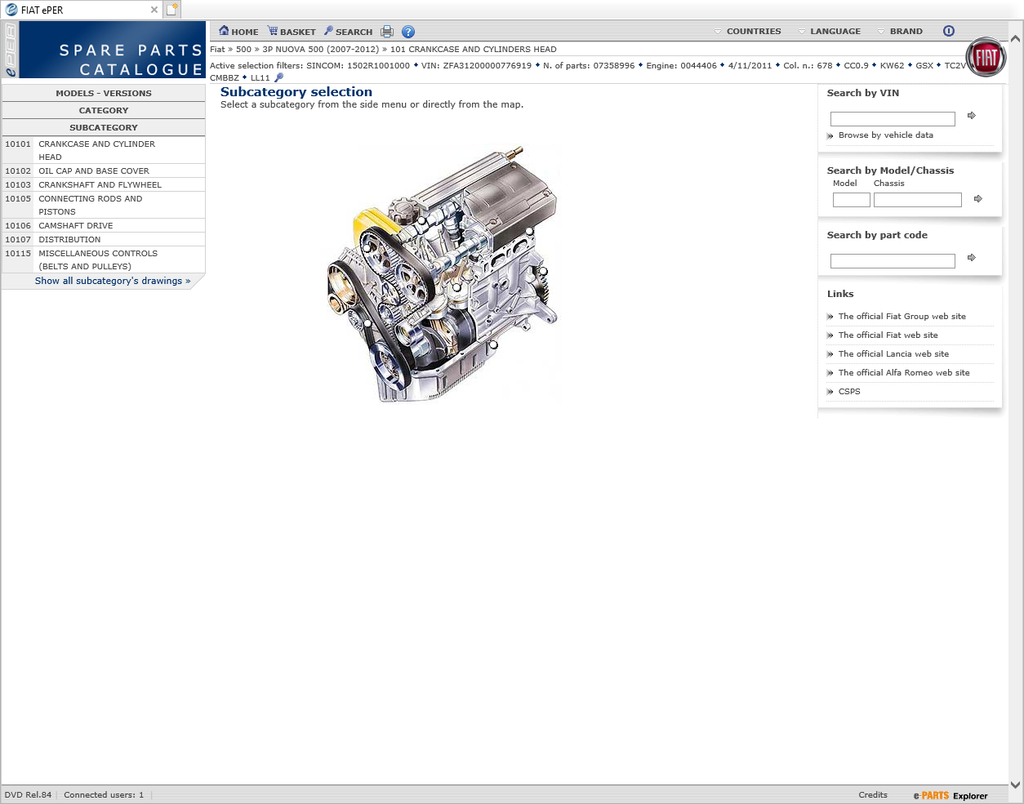Focus the Search by VIN input field
Image resolution: width=1024 pixels, height=804 pixels.
click(892, 118)
